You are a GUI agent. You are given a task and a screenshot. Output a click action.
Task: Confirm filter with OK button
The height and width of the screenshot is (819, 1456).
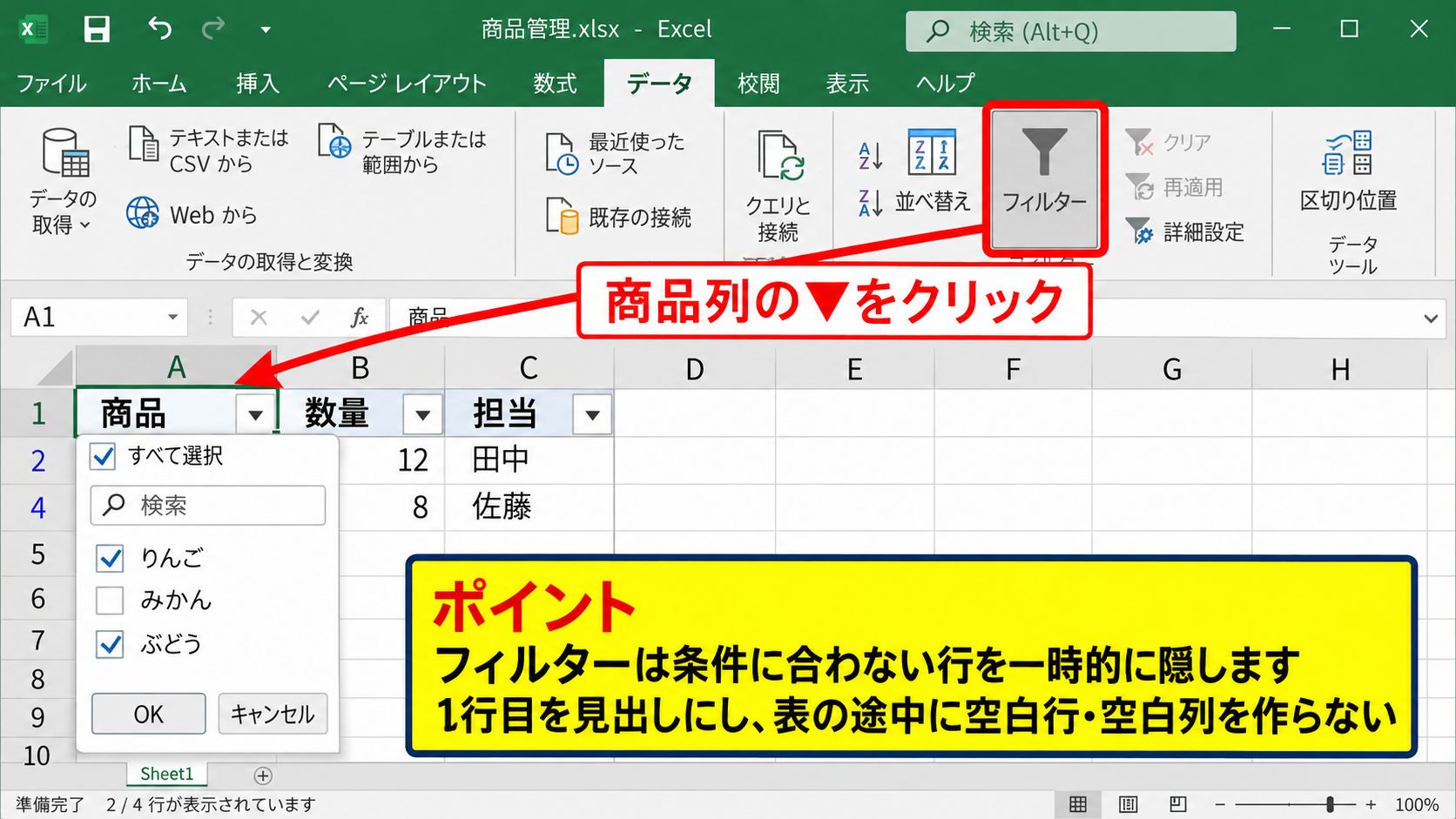[149, 714]
